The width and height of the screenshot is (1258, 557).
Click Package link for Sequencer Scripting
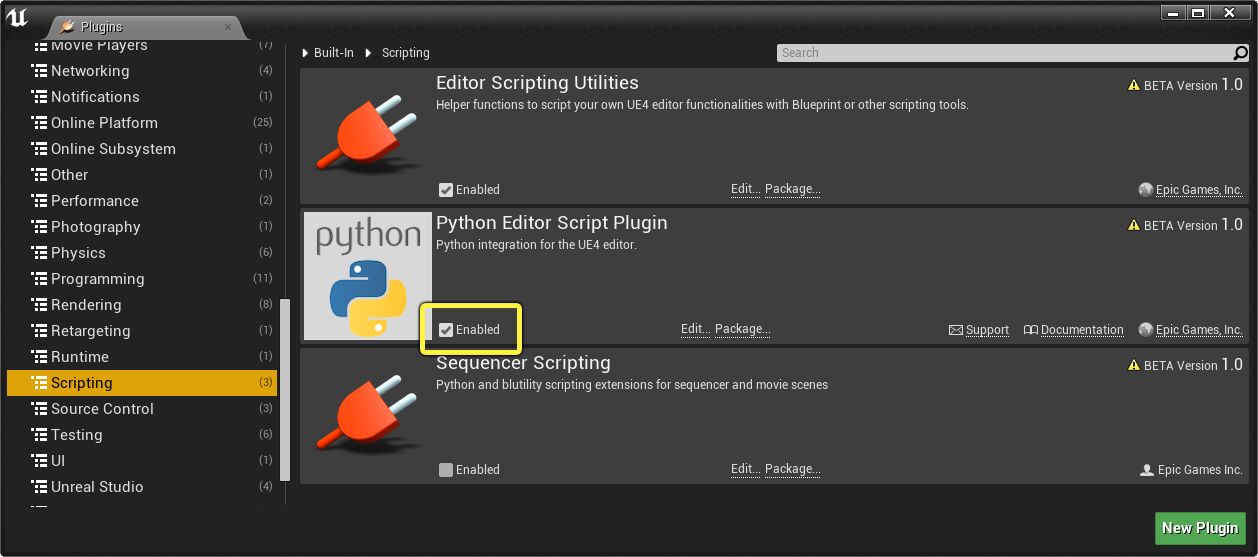pos(793,469)
